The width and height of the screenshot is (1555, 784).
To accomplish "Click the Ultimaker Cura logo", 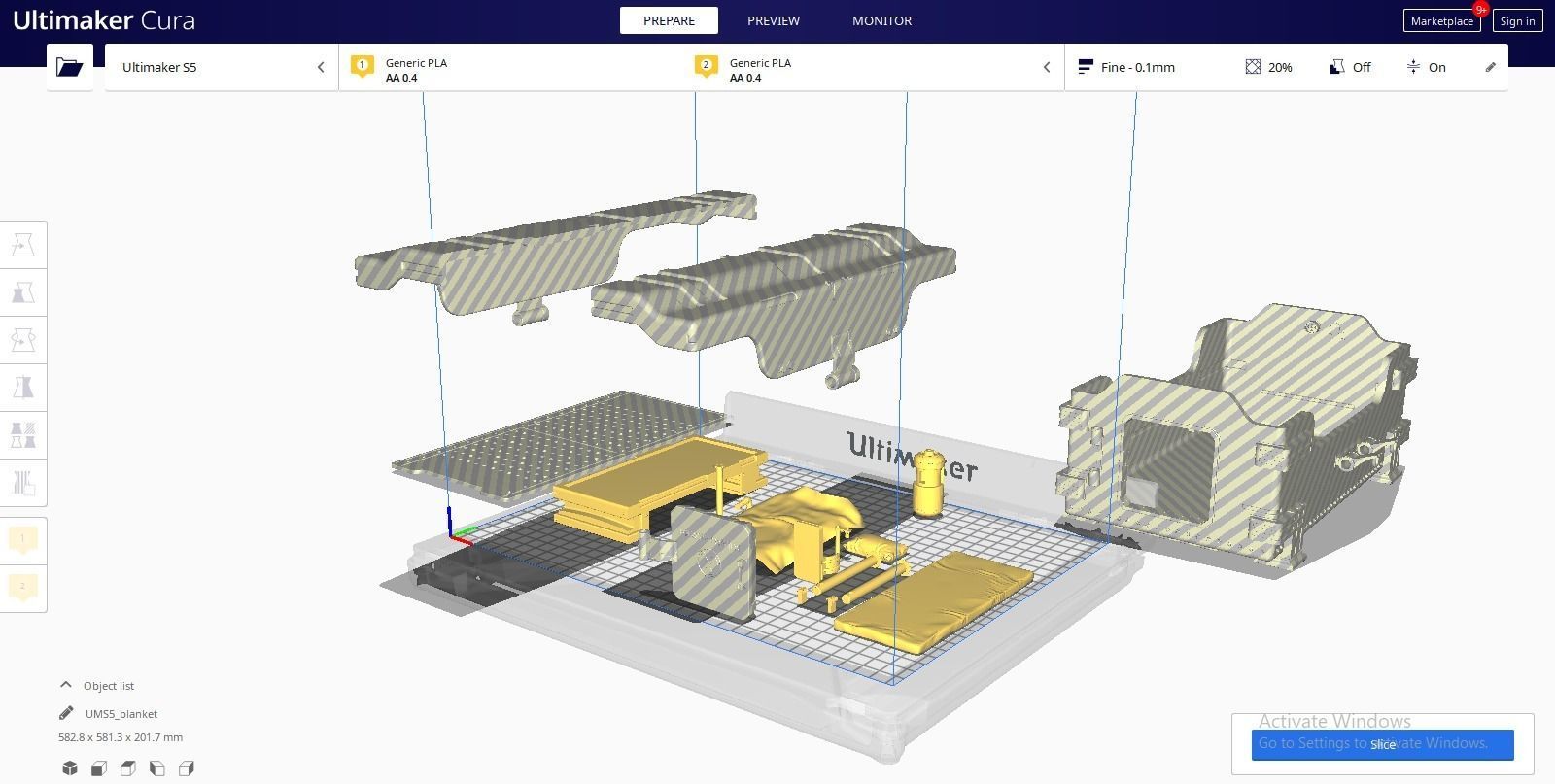I will 104,20.
